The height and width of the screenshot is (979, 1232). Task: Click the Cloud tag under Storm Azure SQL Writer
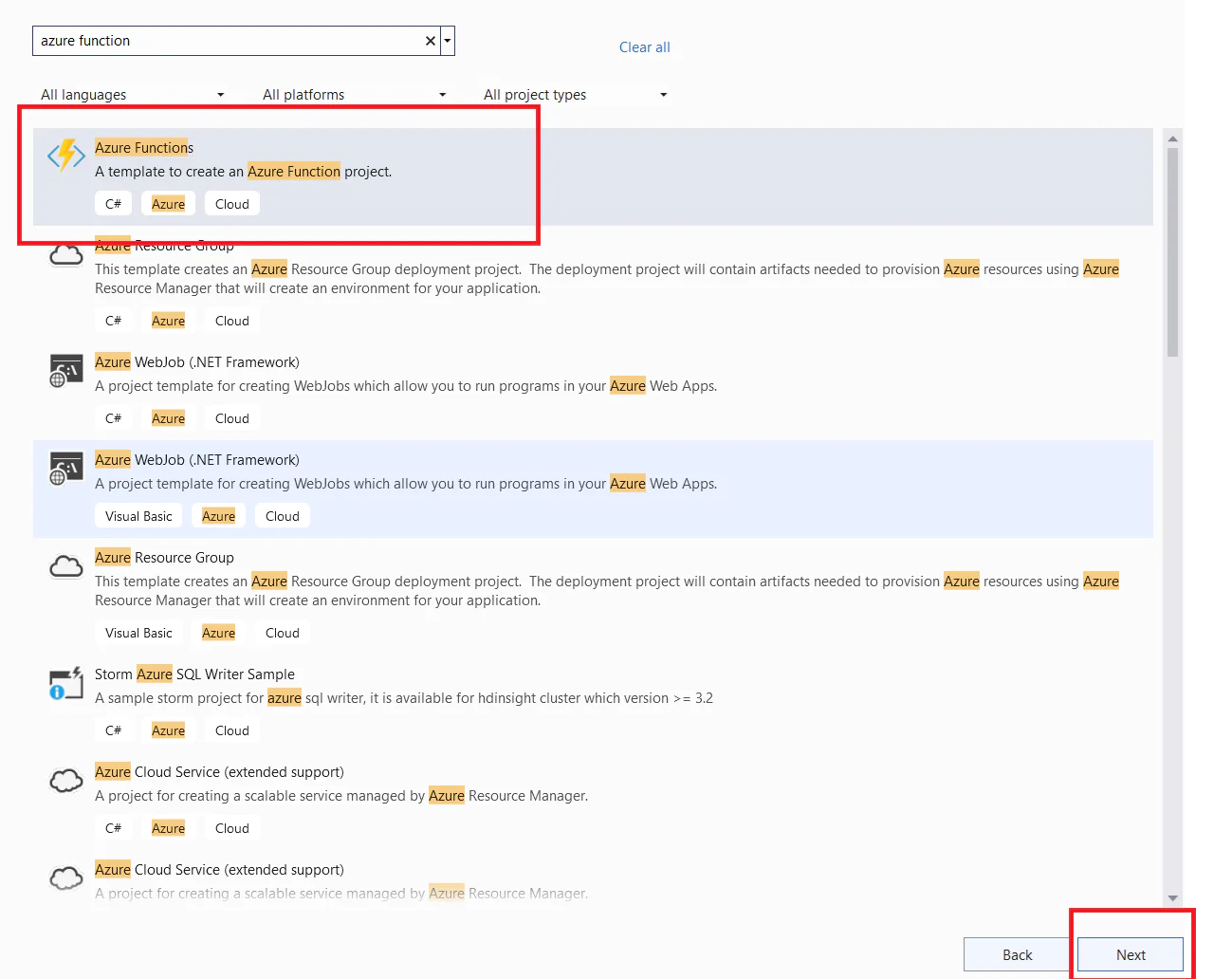click(232, 730)
